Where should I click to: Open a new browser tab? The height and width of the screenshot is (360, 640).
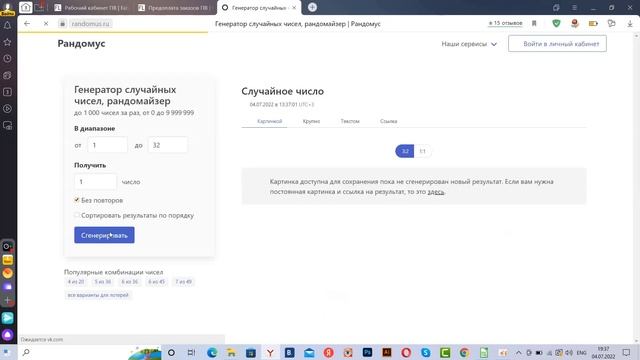(312, 7)
